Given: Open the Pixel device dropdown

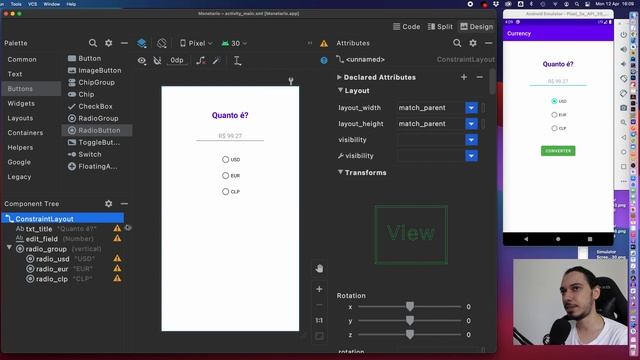Looking at the screenshot, I should (x=196, y=43).
